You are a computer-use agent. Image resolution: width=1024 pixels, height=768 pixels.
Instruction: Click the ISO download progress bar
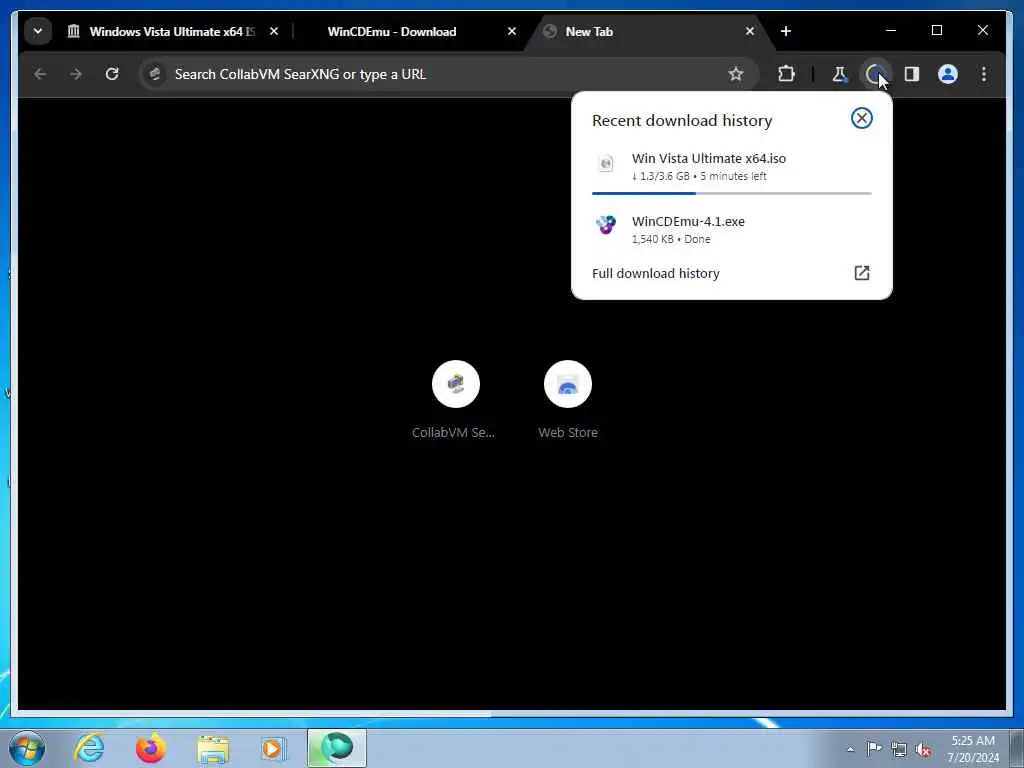pos(731,193)
